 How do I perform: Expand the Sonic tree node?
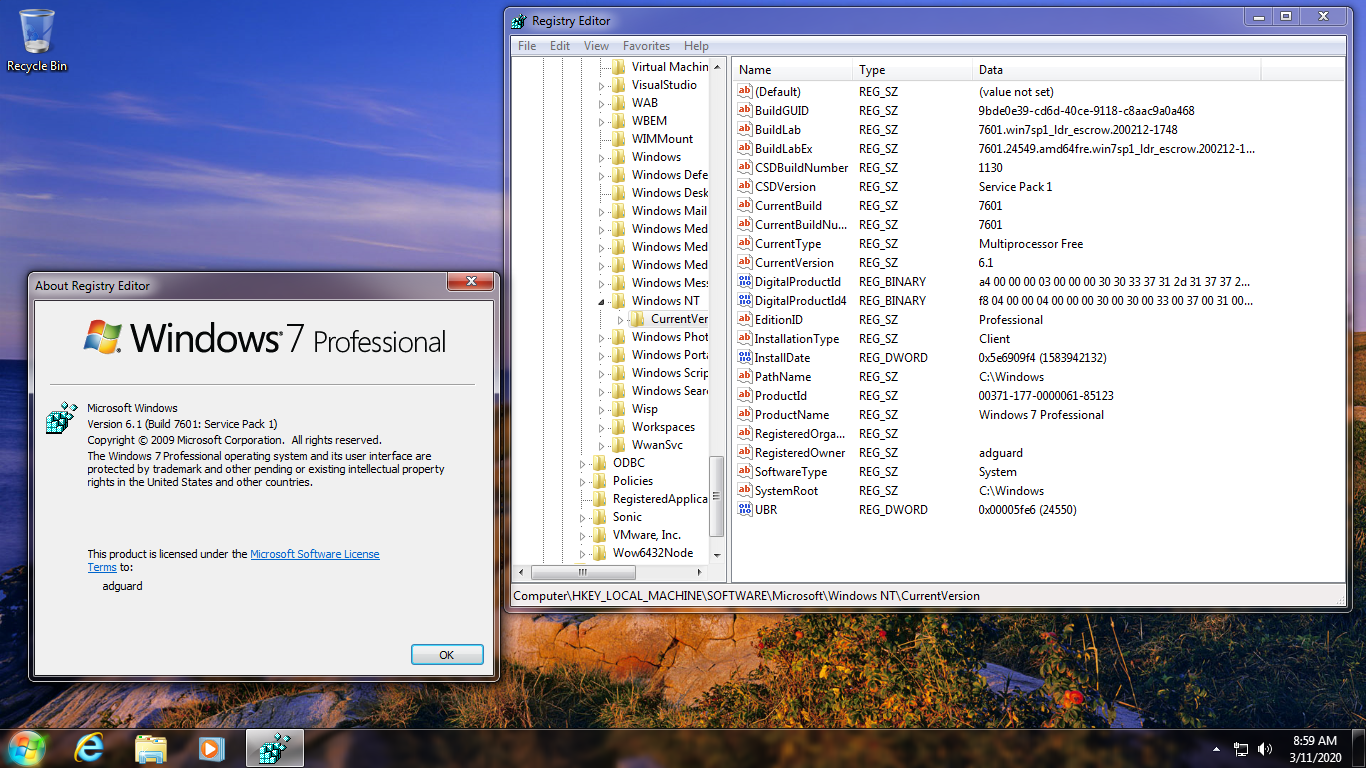point(583,517)
